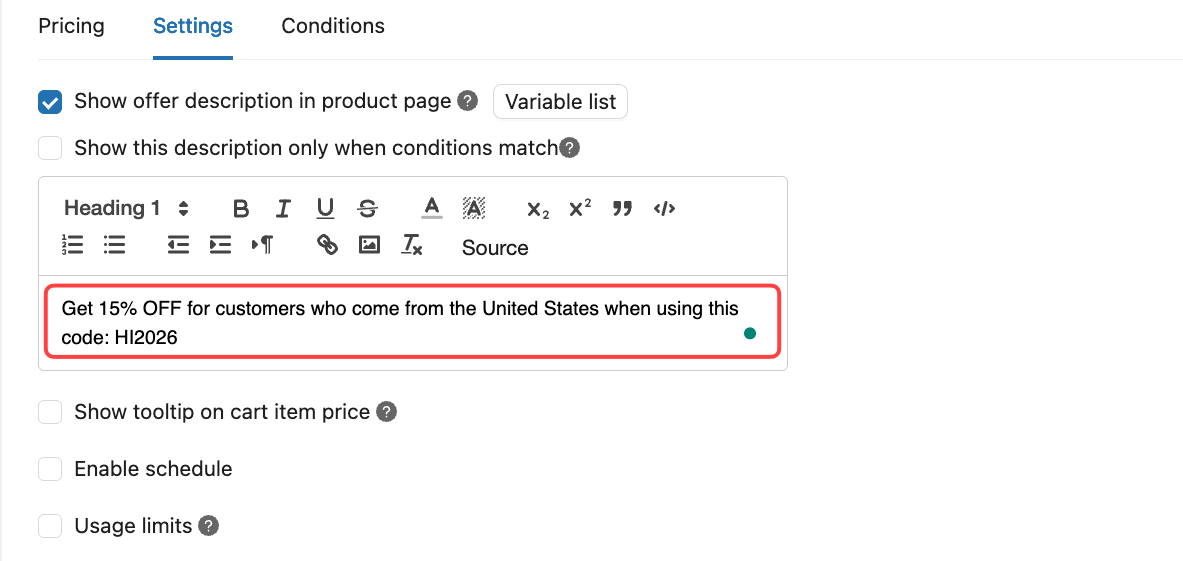Create a numbered list
The width and height of the screenshot is (1183, 561).
click(72, 245)
